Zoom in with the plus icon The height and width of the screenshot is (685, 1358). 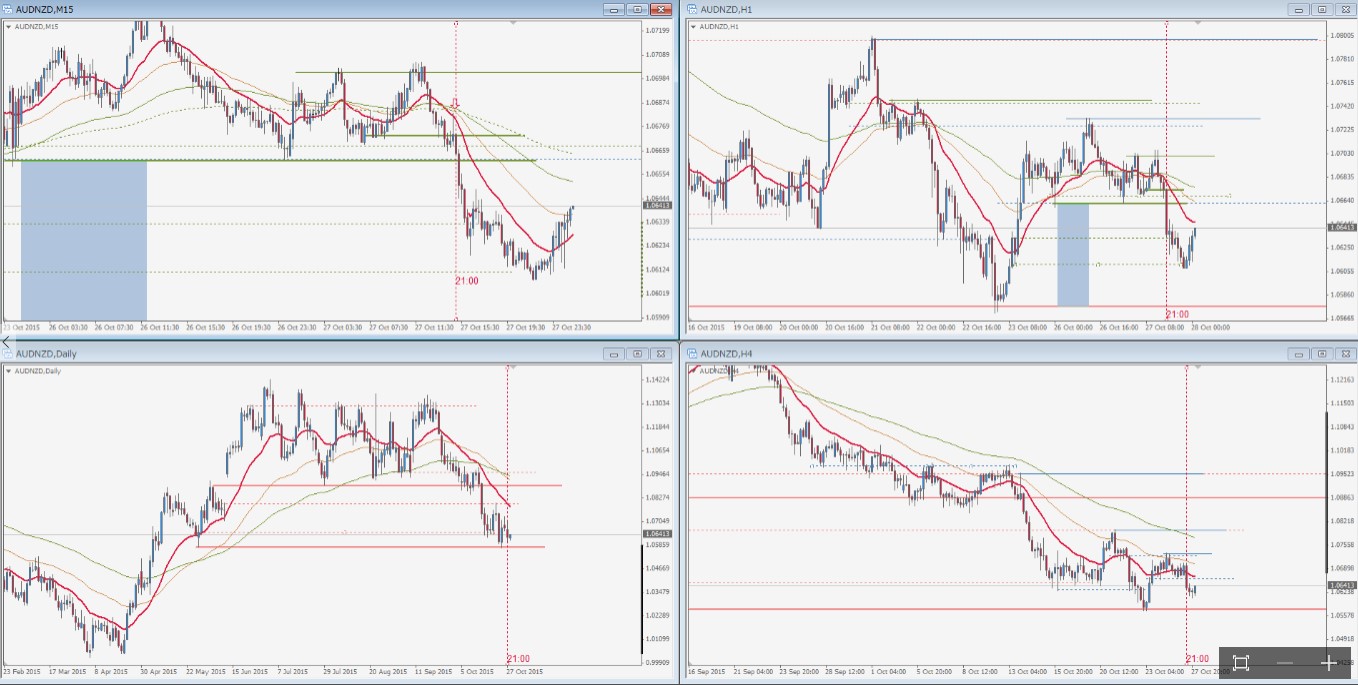(1328, 663)
